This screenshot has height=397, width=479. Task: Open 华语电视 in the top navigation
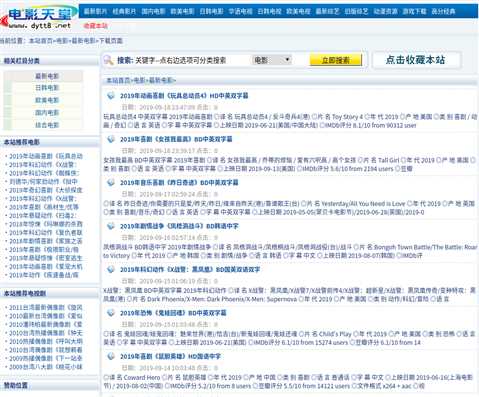[x=240, y=11]
